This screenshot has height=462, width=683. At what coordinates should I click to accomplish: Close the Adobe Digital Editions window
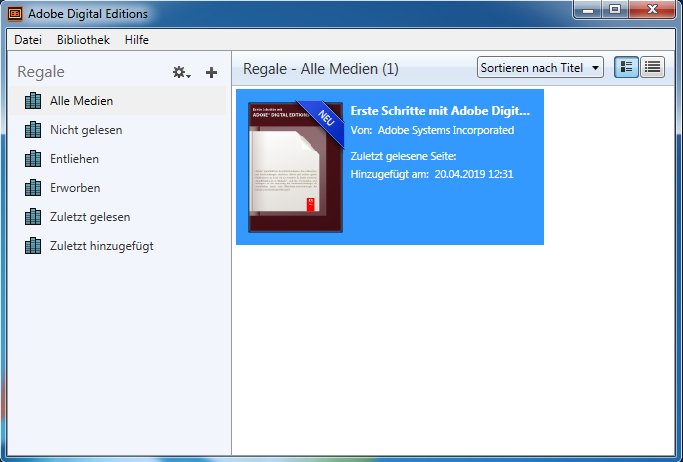point(652,10)
